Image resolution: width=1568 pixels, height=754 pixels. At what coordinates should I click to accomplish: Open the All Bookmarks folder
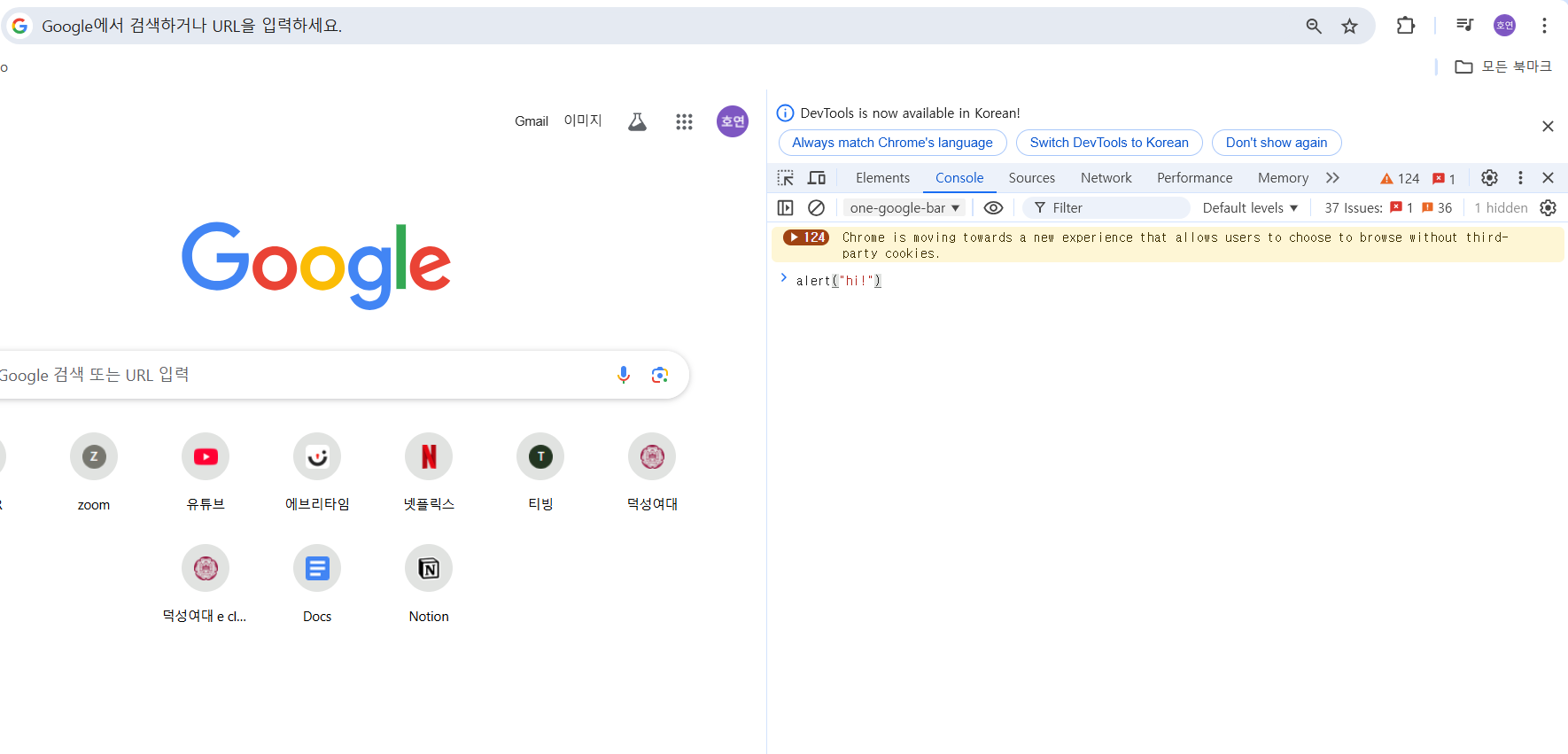pyautogui.click(x=1503, y=66)
